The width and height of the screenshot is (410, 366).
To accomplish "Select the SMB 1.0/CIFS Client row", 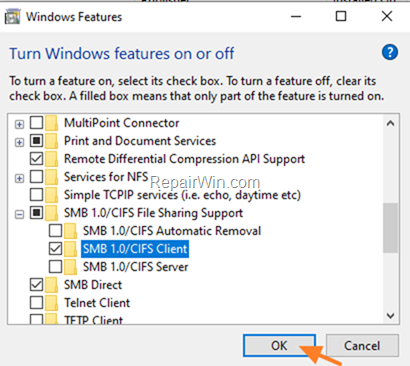I will (x=135, y=249).
